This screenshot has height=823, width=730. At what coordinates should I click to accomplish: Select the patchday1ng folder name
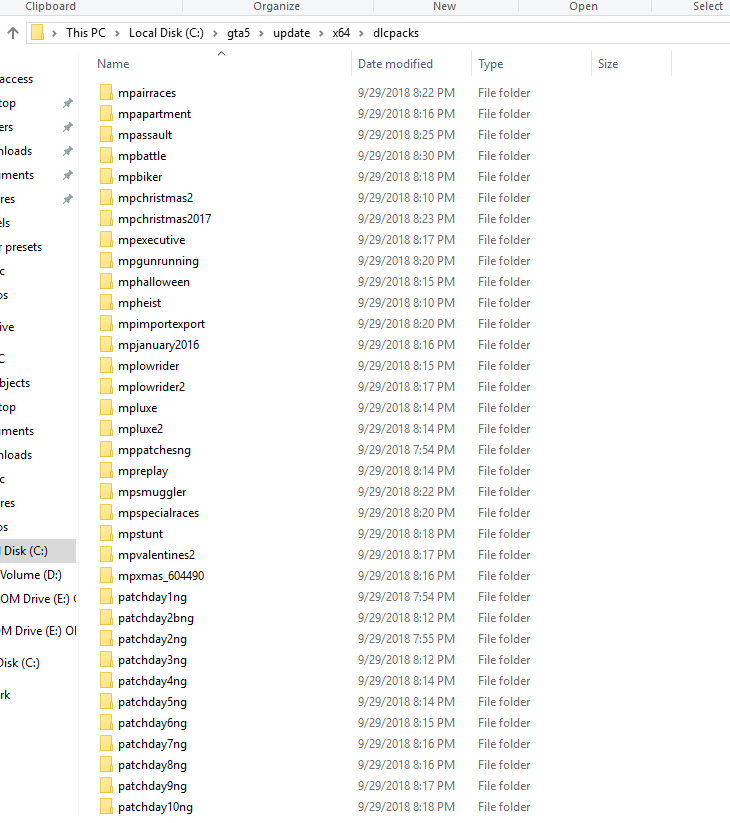(x=152, y=597)
